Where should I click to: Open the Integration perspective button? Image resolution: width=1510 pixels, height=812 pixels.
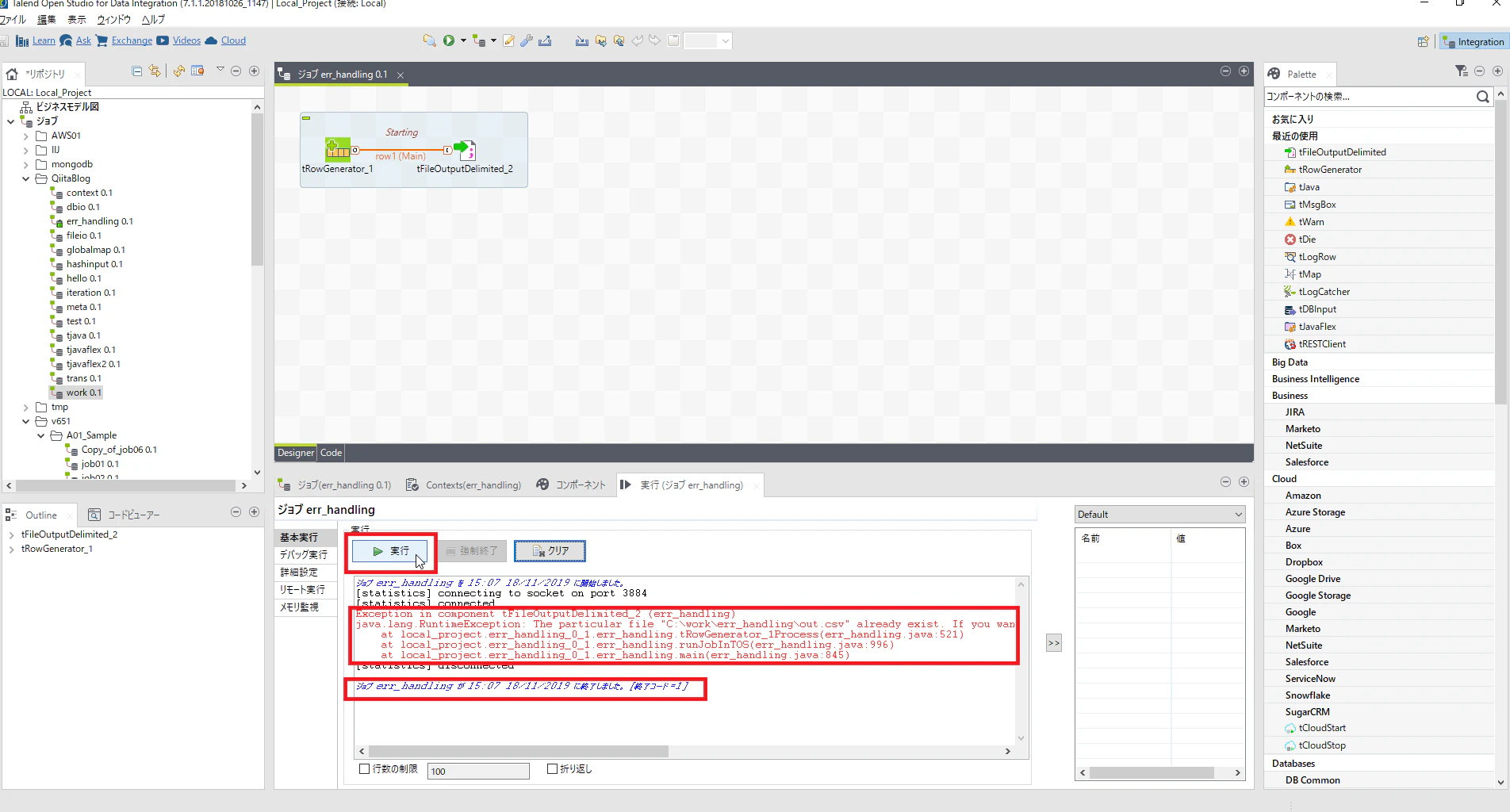pos(1474,42)
